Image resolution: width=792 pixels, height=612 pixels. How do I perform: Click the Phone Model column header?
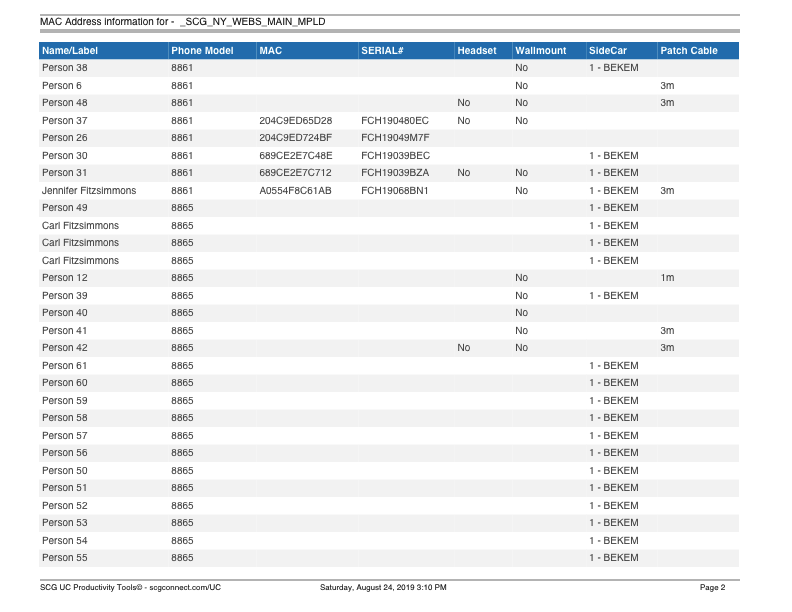202,51
